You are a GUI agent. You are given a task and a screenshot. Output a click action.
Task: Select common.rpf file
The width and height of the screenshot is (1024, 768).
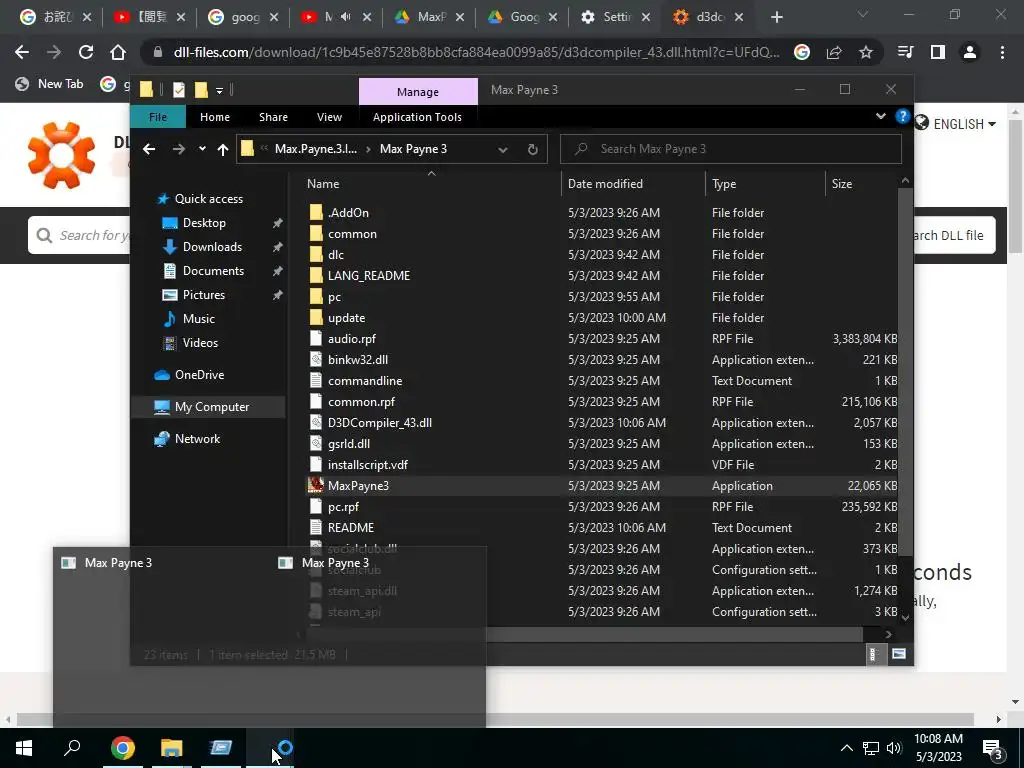coord(361,402)
